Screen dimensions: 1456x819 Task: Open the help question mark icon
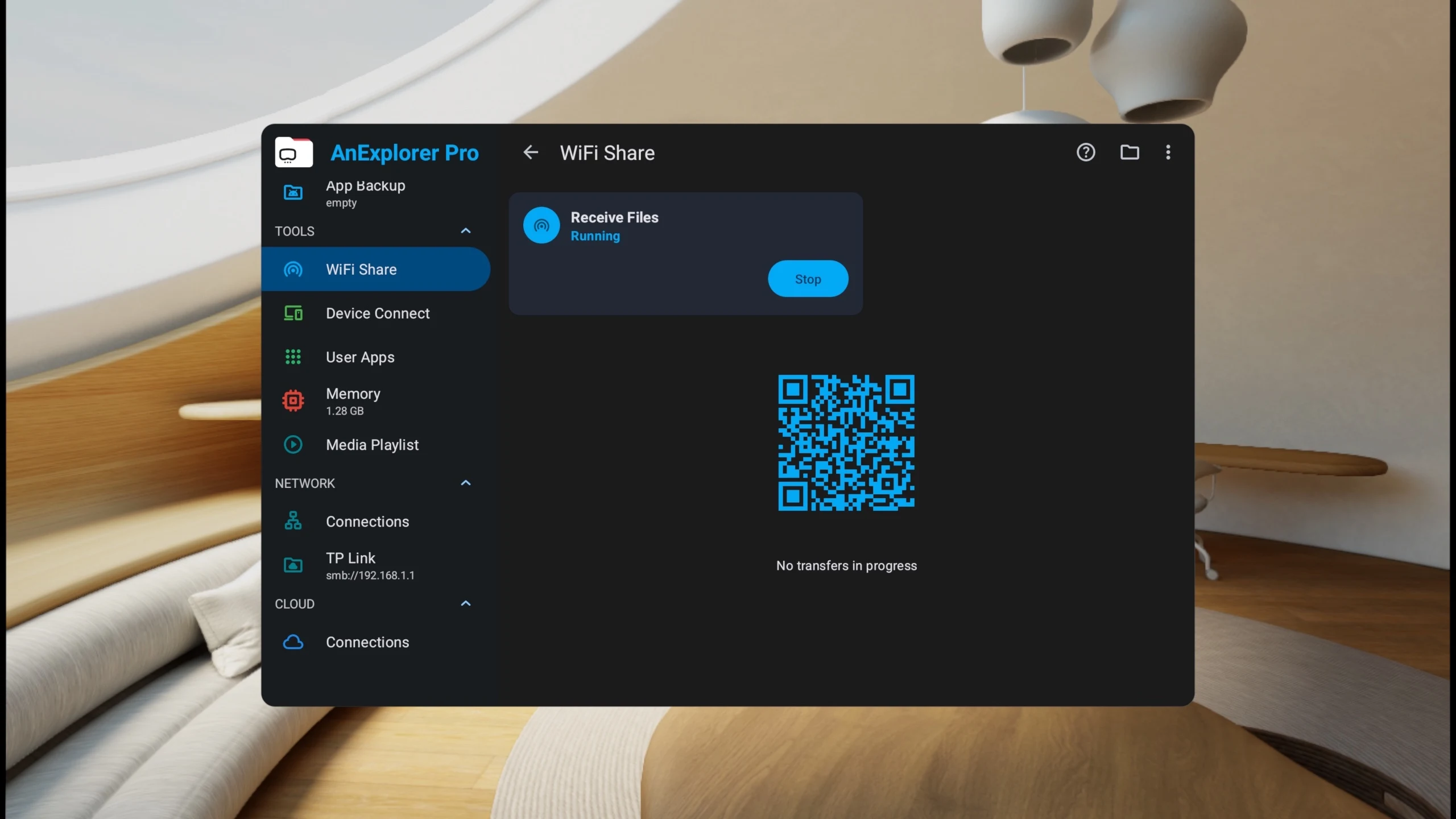(1086, 152)
